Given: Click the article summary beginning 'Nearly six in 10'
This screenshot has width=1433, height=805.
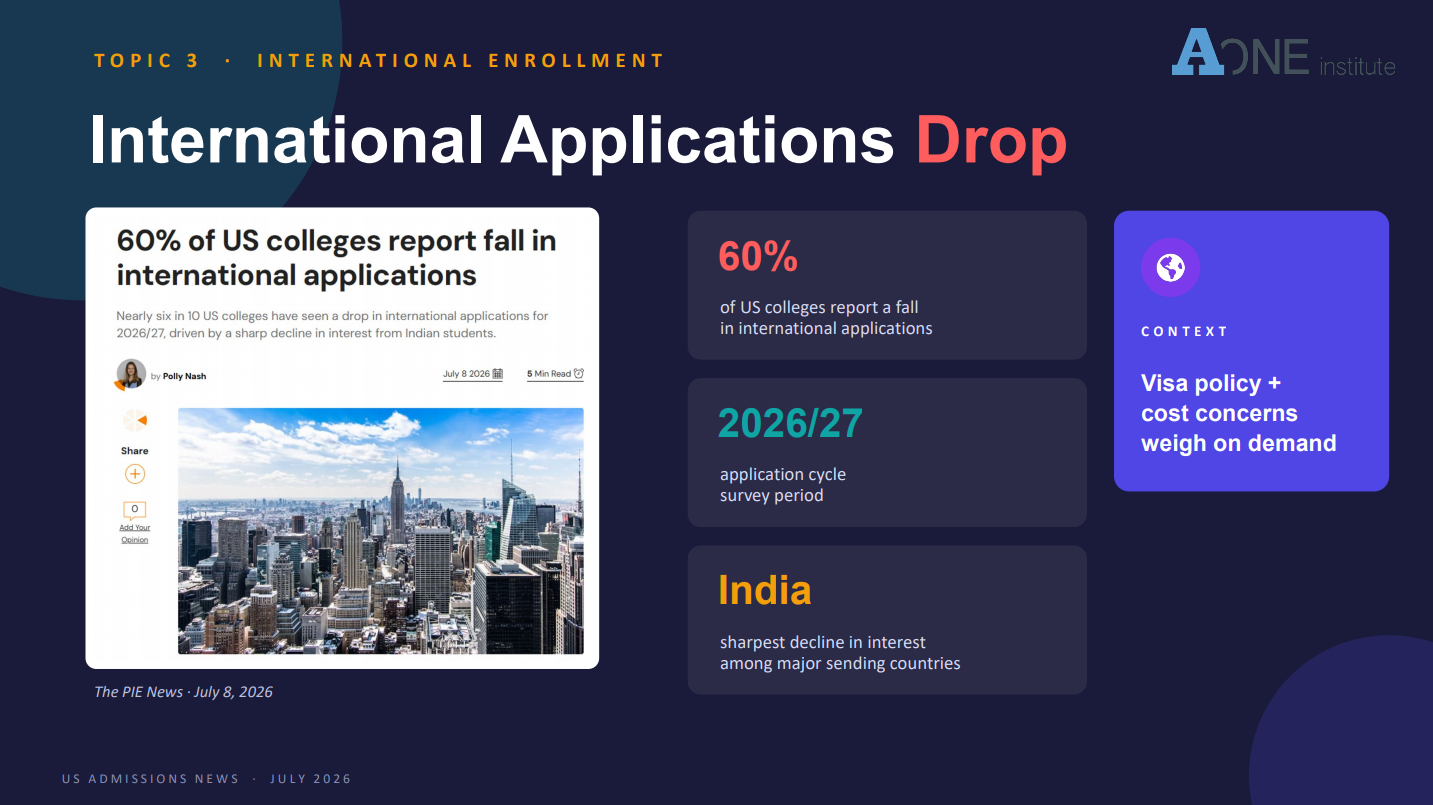Looking at the screenshot, I should click(x=333, y=324).
